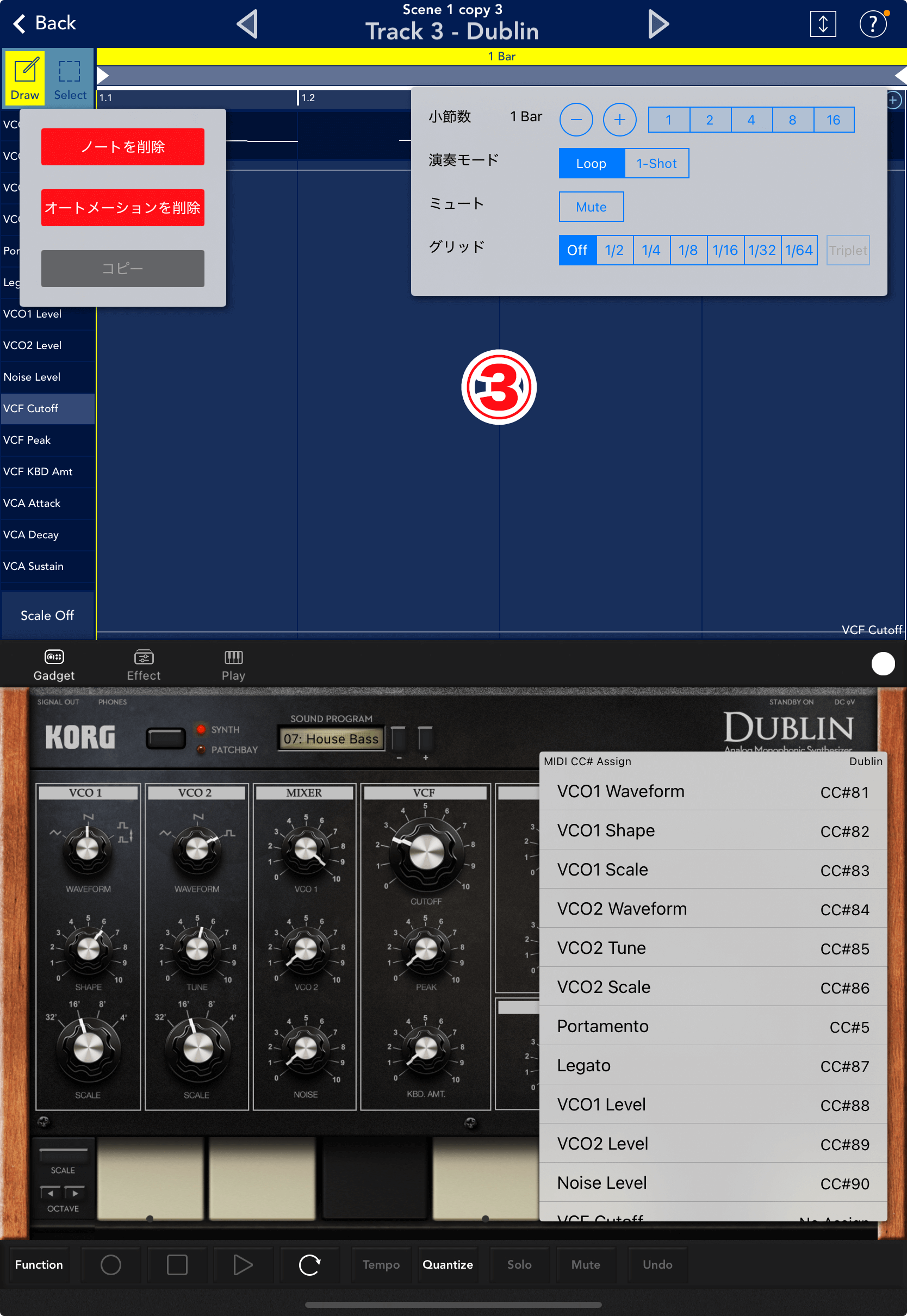Screen dimensions: 907x1316
Task: Add bar with small plus at timeline end
Action: click(x=893, y=101)
